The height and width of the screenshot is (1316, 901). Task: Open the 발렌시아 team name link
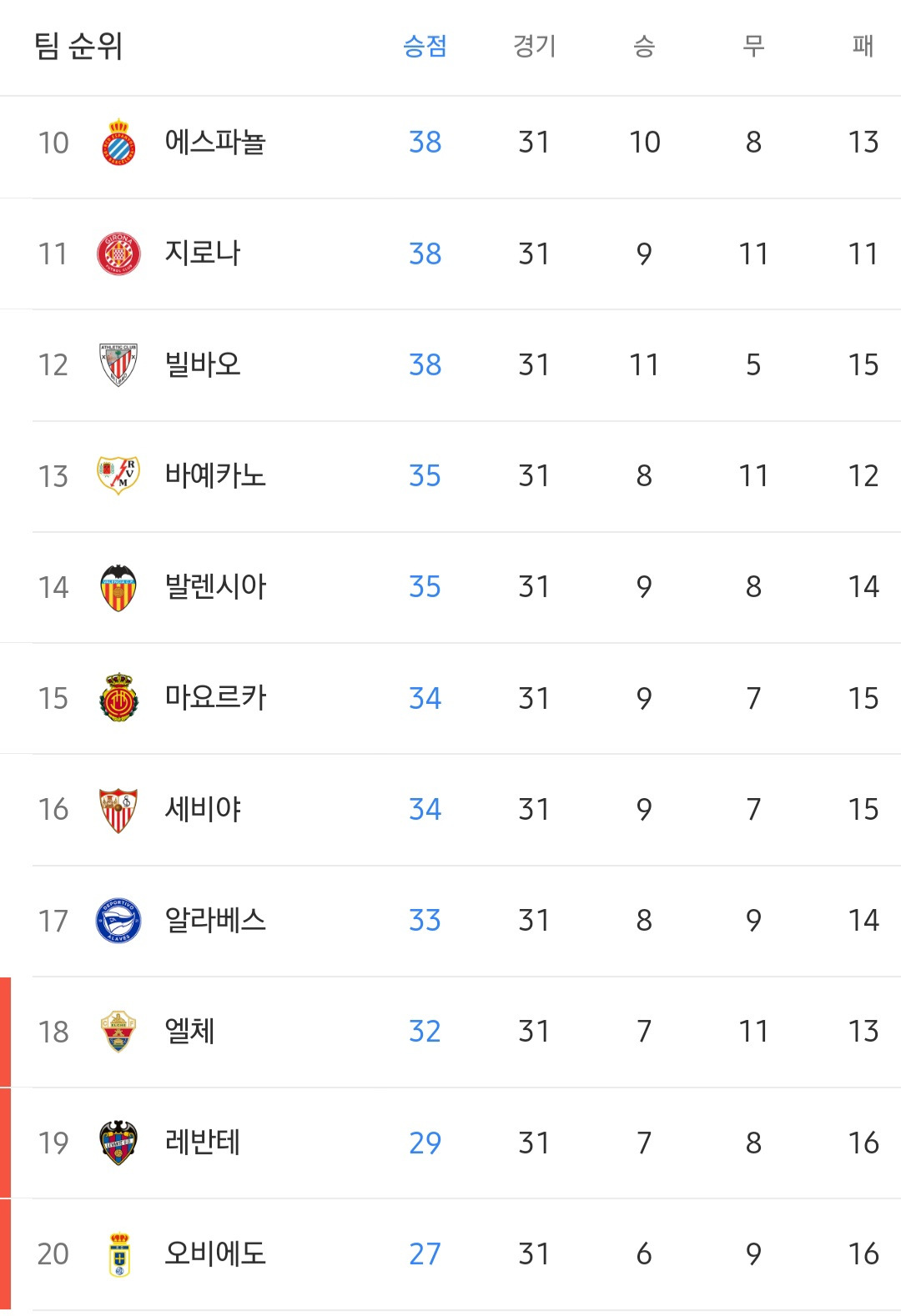(x=215, y=587)
